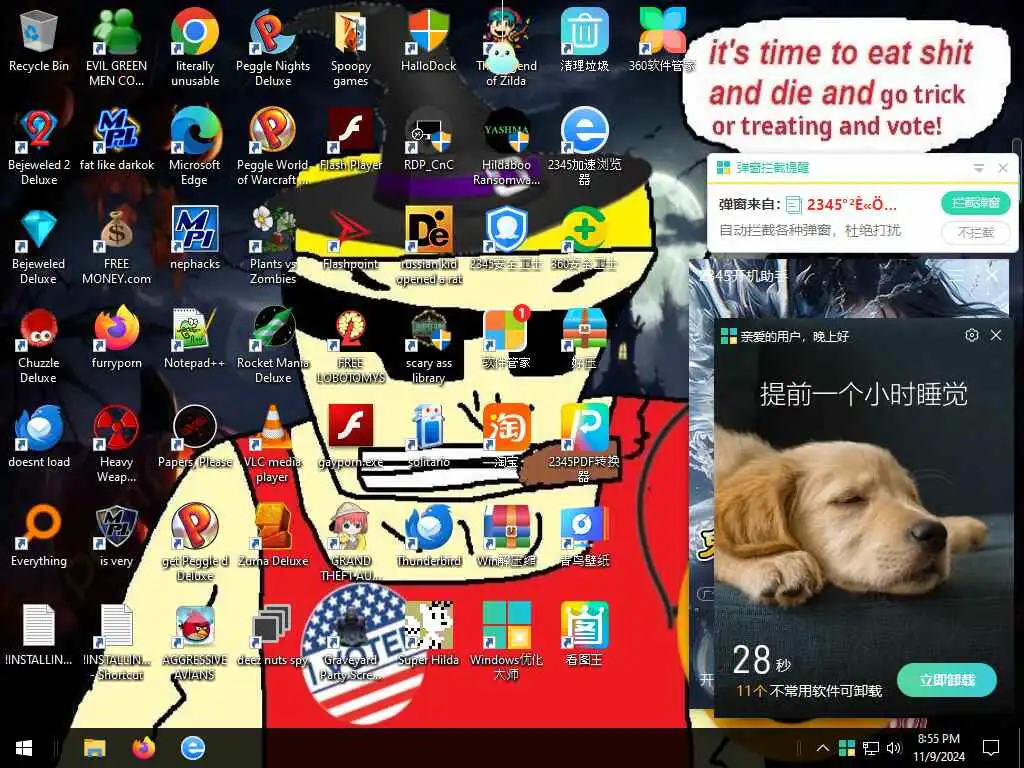Image resolution: width=1024 pixels, height=768 pixels.
Task: Close the 亲爱的用户 greeting popup
Action: click(x=996, y=335)
